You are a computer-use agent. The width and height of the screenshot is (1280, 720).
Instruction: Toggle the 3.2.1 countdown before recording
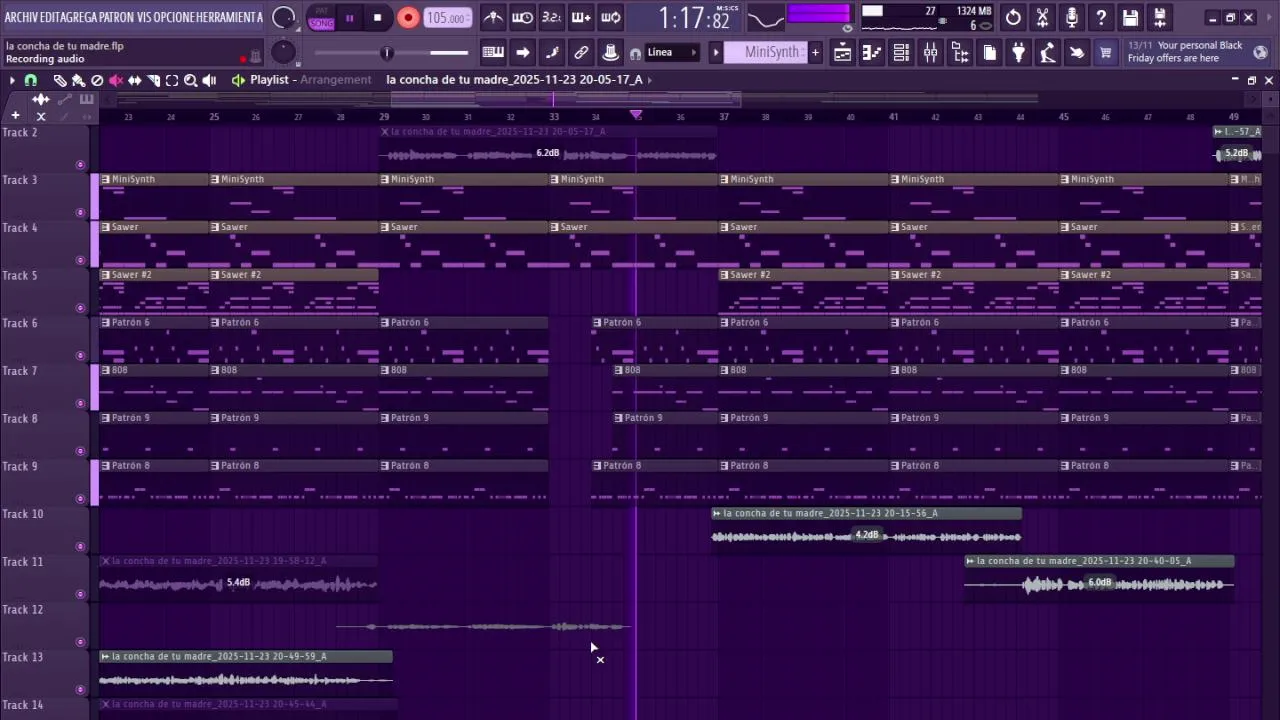tap(551, 18)
